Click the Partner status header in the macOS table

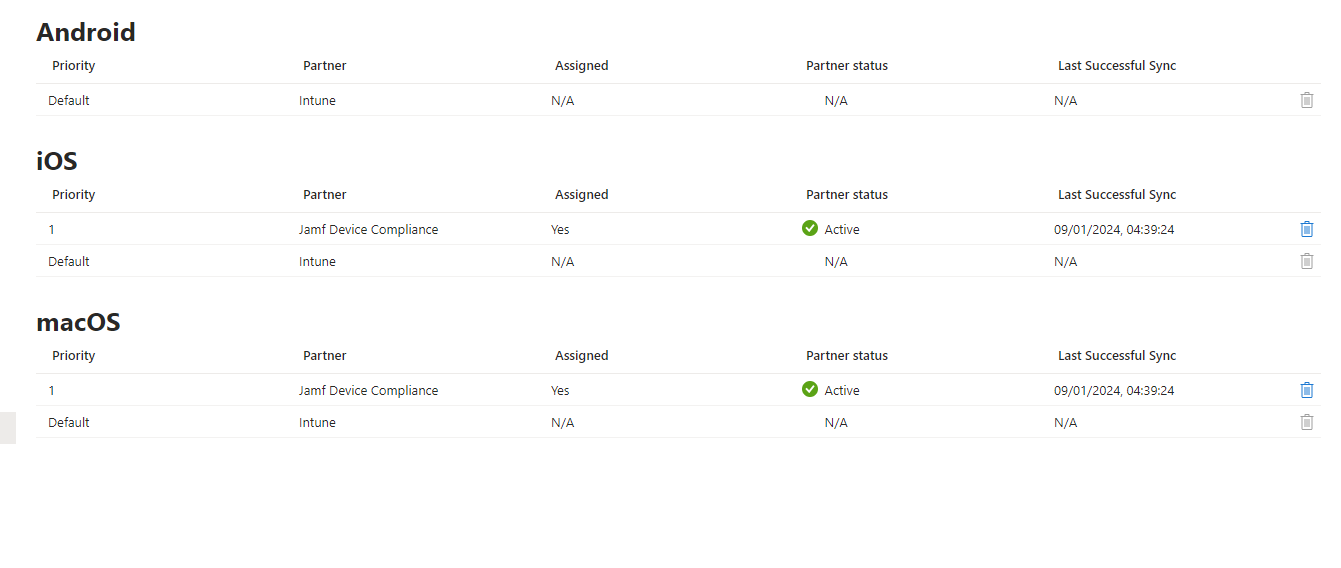click(847, 355)
